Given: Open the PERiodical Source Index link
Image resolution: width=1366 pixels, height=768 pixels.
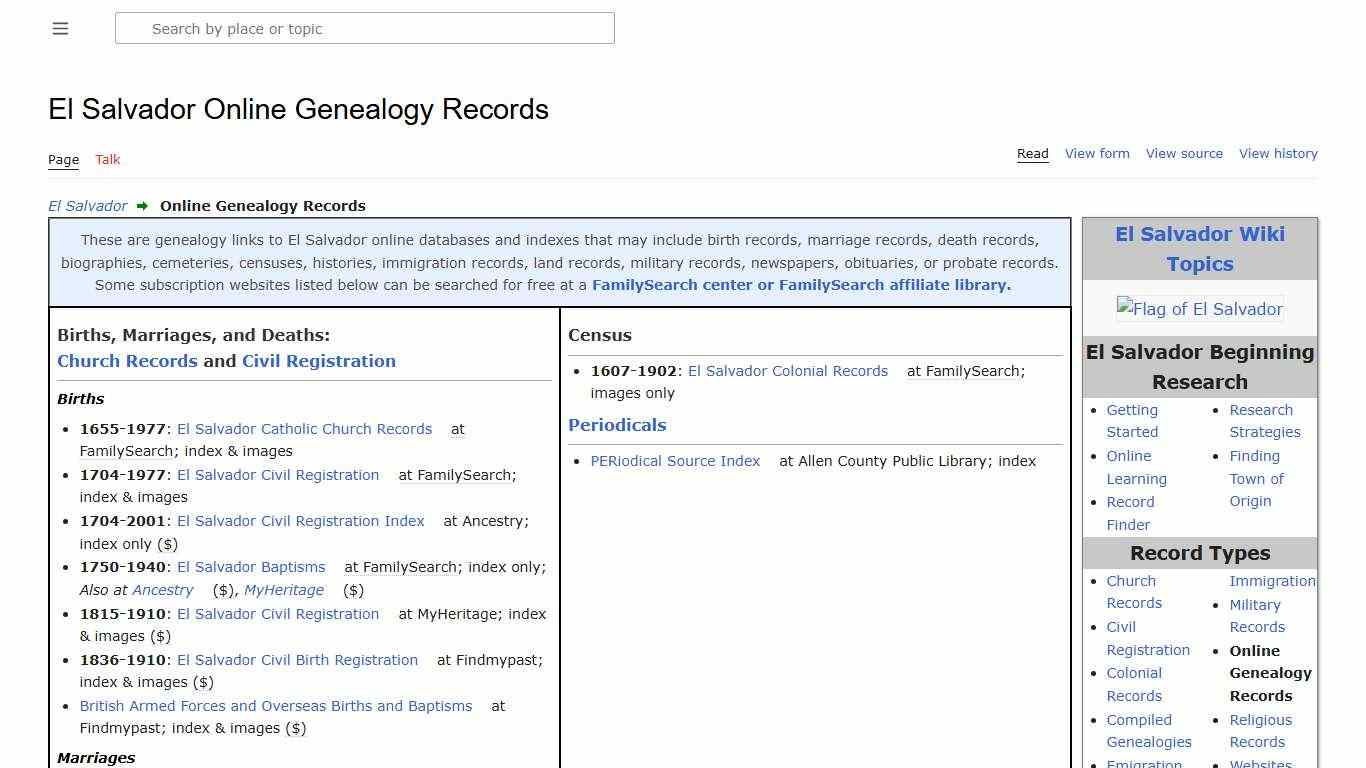Looking at the screenshot, I should pos(675,461).
